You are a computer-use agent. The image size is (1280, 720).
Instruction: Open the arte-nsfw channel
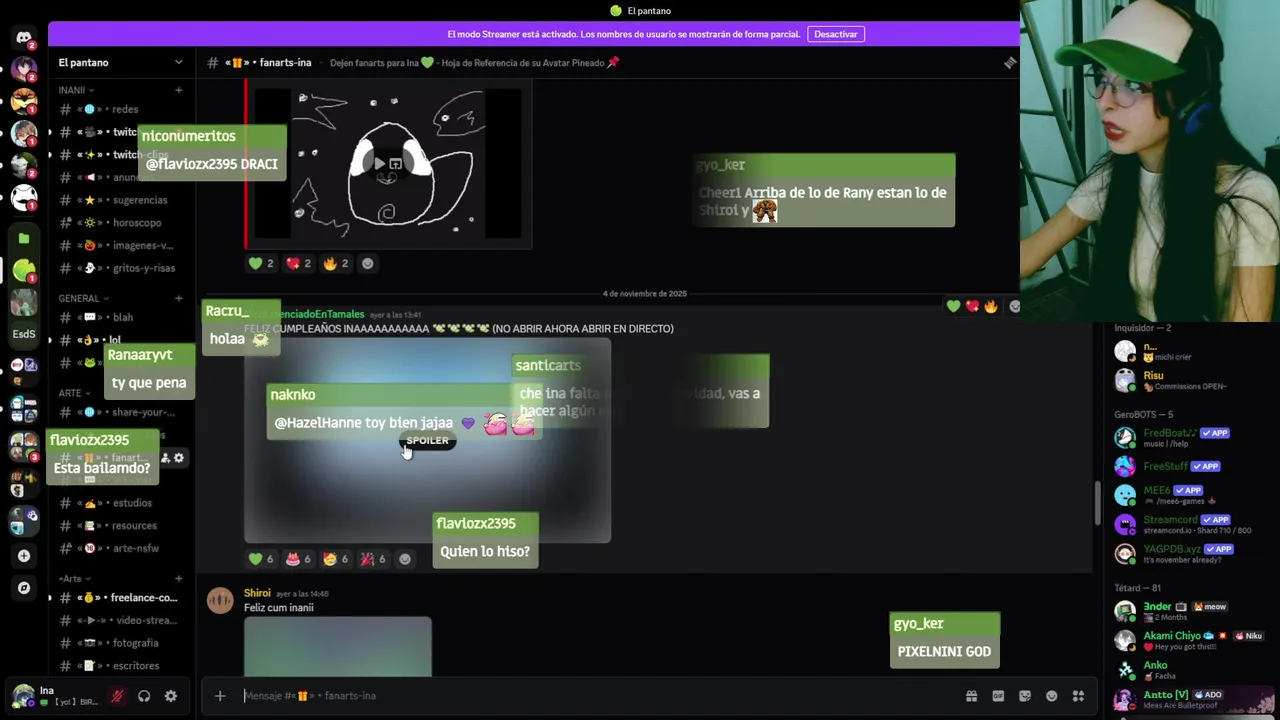[120, 548]
